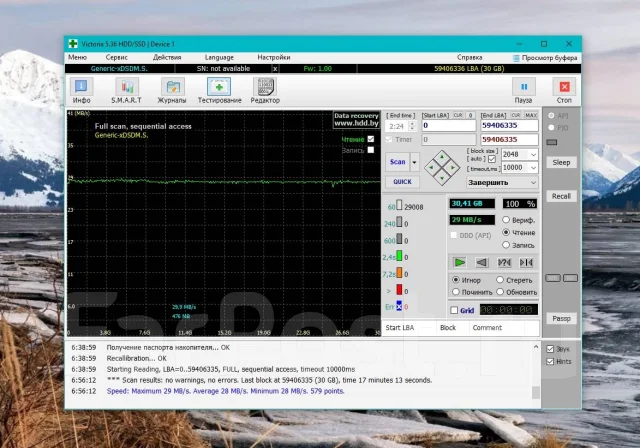Select the Запись mode radio button
Screen dimensions: 640x448
[506, 245]
